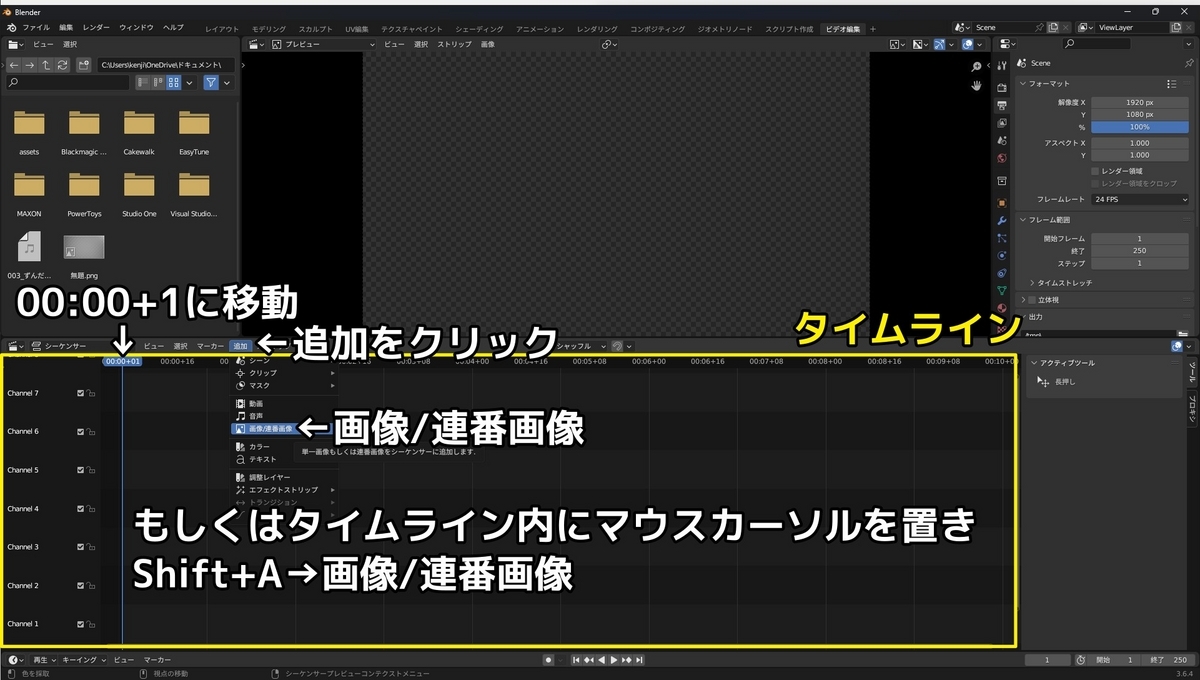Switch file browser to vertical list view
Viewport: 1200px width, 680px height.
(x=143, y=83)
